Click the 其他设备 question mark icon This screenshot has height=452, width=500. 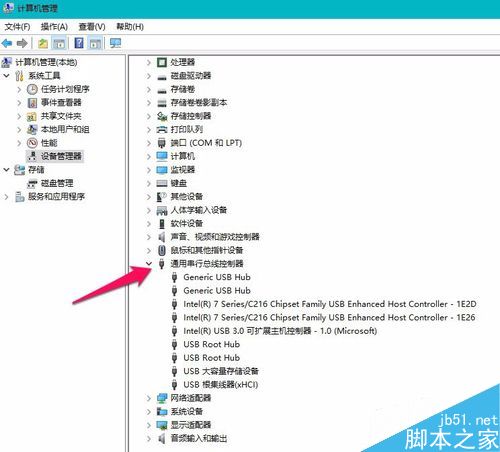pyautogui.click(x=161, y=197)
